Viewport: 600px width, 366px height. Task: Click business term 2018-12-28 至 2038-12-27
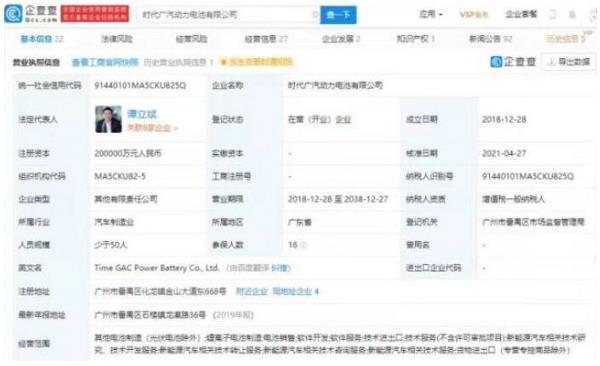click(338, 199)
